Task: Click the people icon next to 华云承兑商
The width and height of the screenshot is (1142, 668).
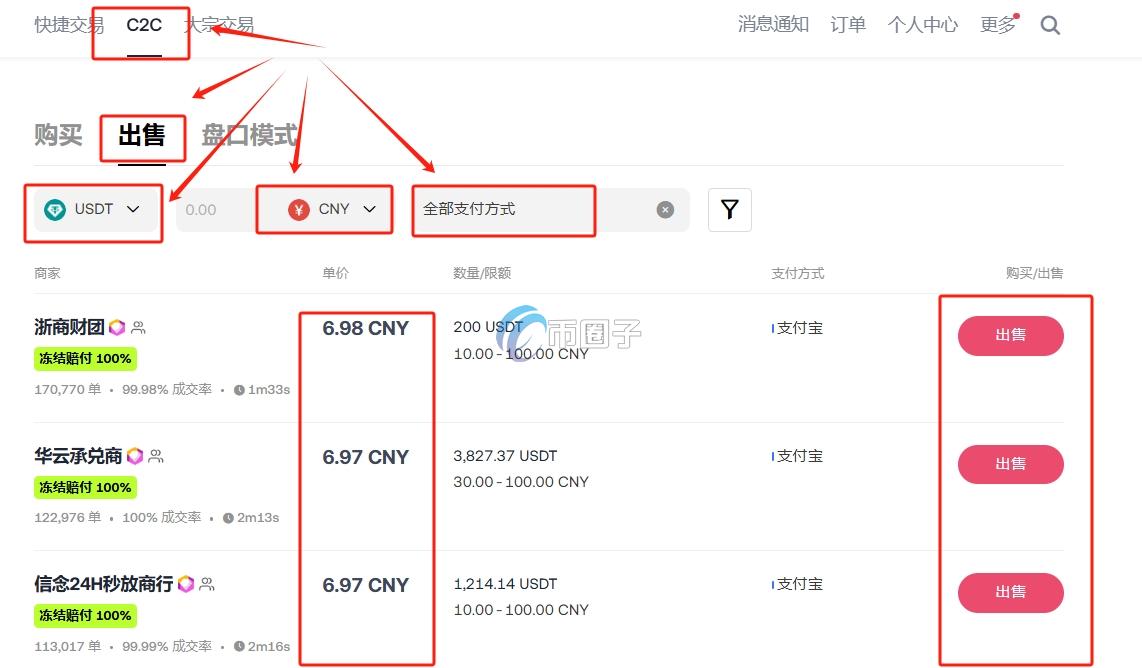Action: (x=158, y=455)
